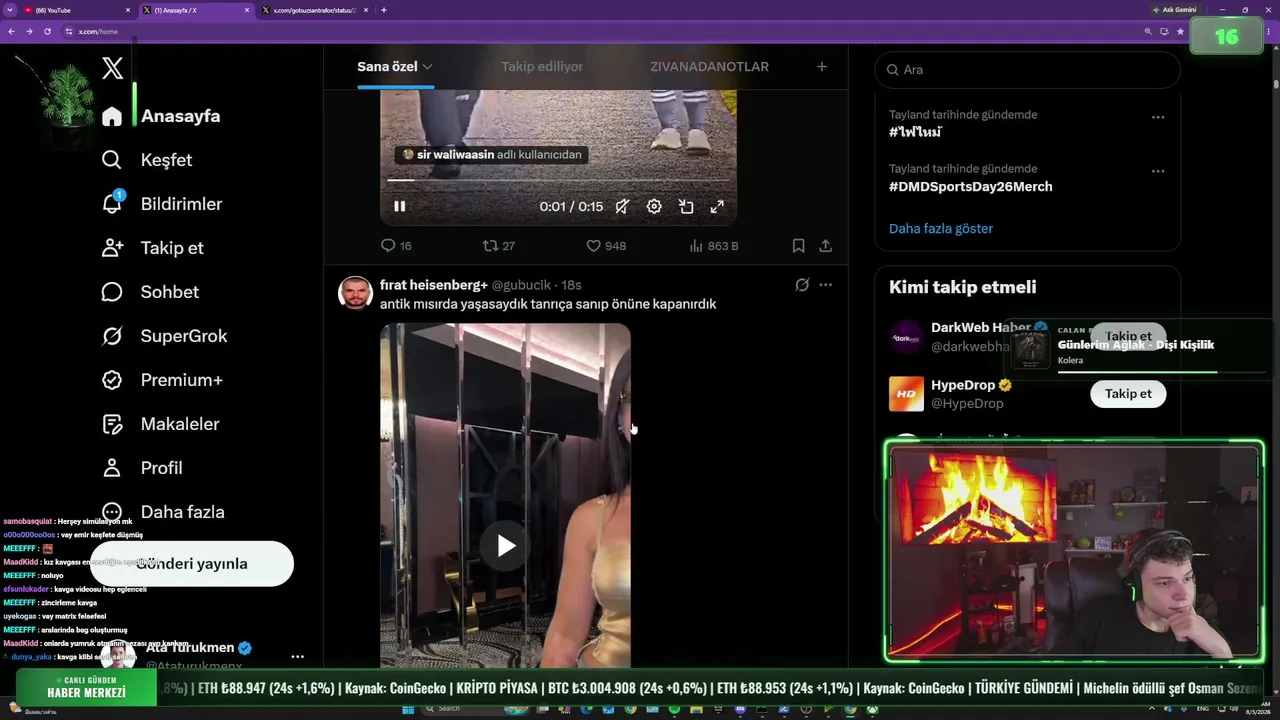Expand the Daha fazla menu
Screen dimensions: 1280x720
tap(163, 512)
